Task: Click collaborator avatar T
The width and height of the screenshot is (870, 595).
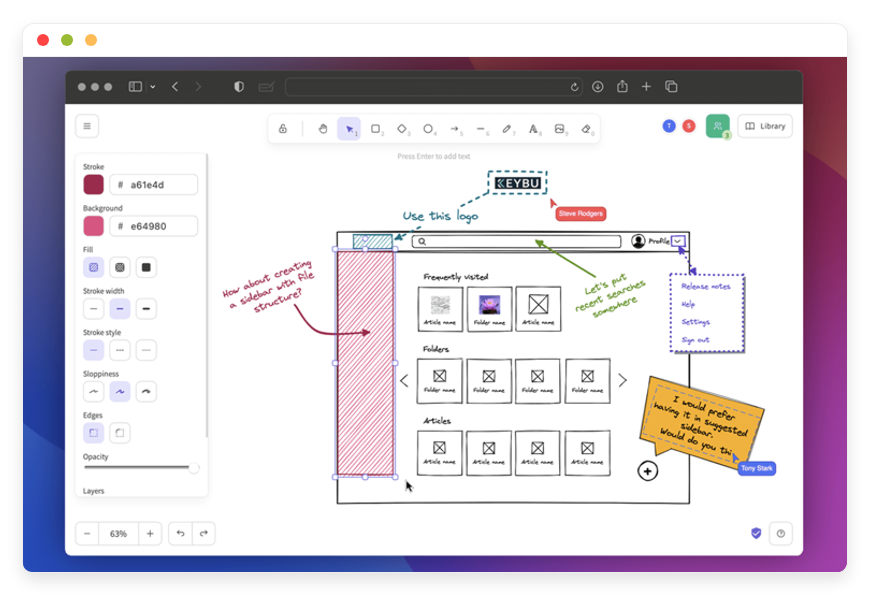Action: pos(669,126)
